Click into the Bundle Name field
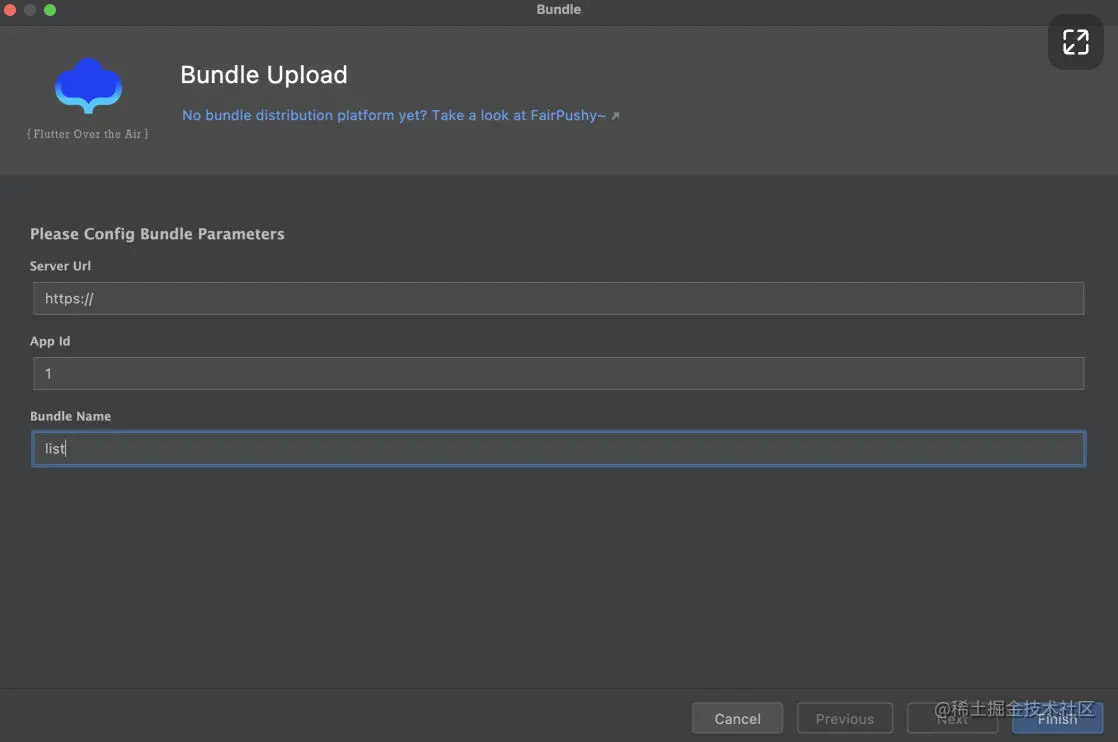This screenshot has width=1118, height=742. coord(558,448)
